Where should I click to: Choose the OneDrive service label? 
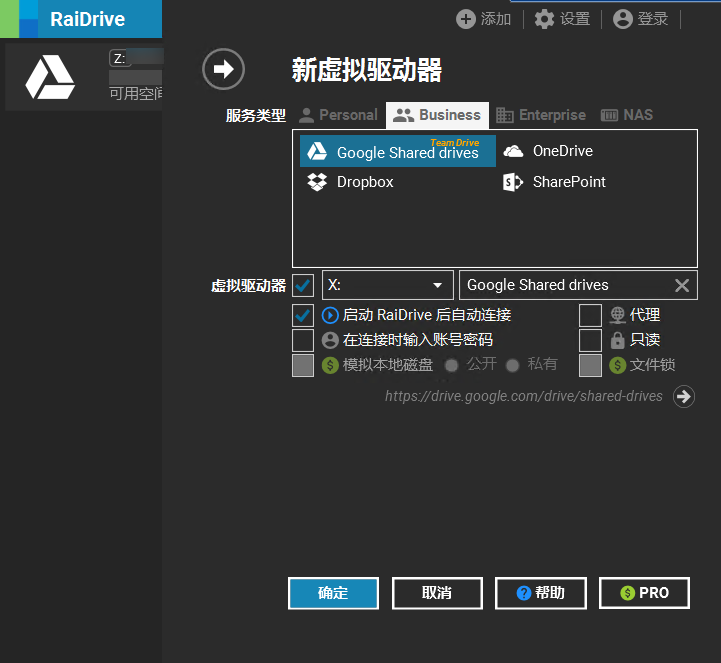563,151
